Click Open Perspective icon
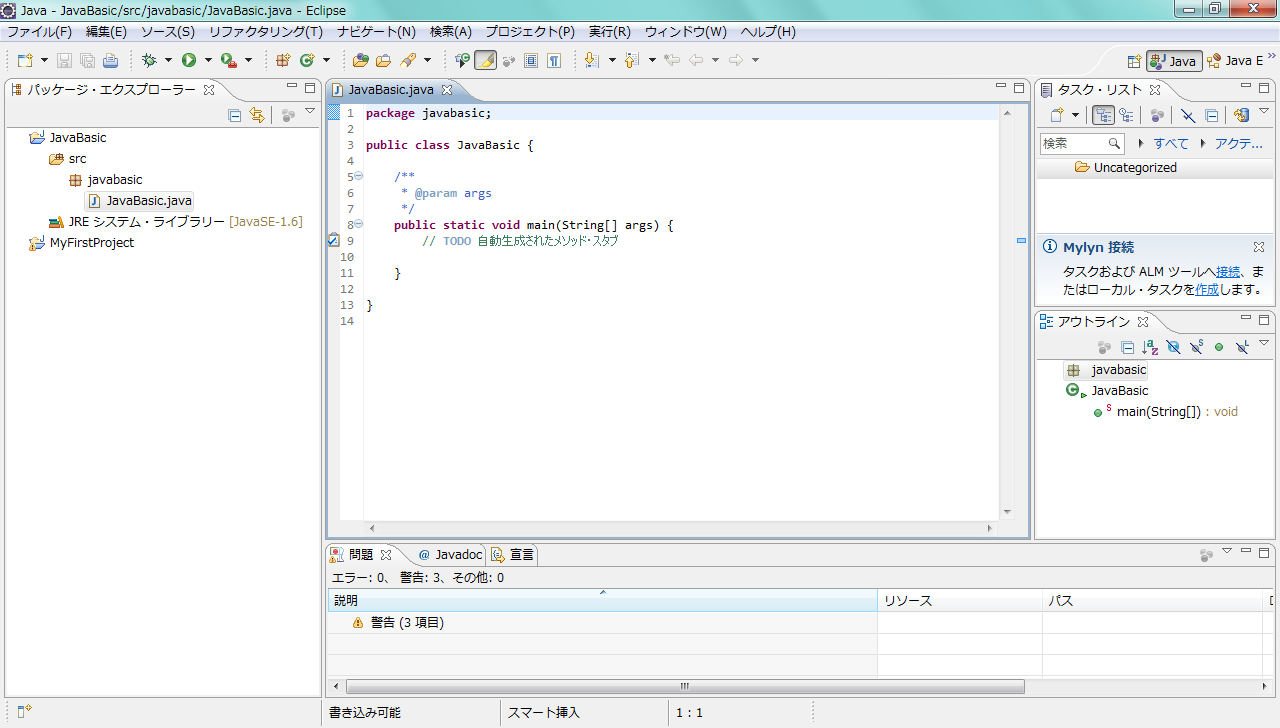Image resolution: width=1280 pixels, height=728 pixels. tap(1134, 61)
